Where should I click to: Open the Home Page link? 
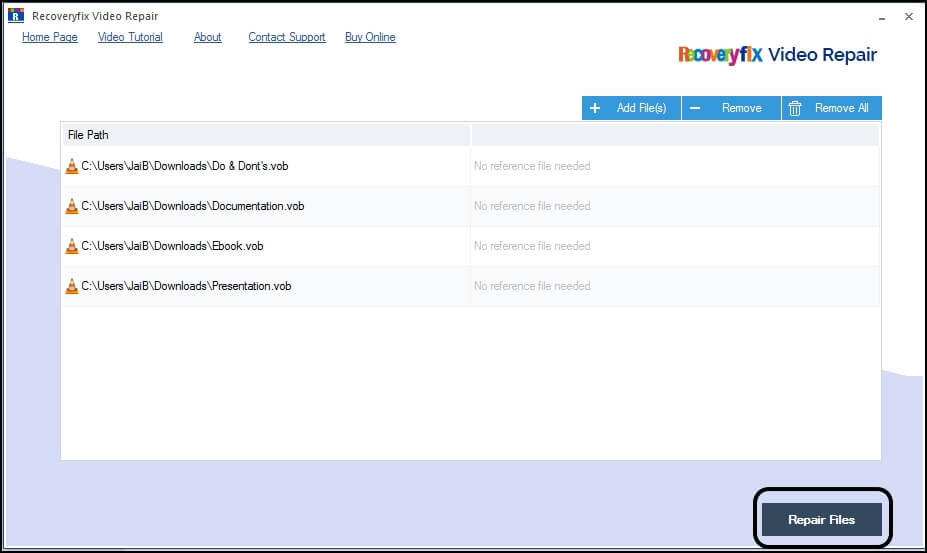click(50, 37)
